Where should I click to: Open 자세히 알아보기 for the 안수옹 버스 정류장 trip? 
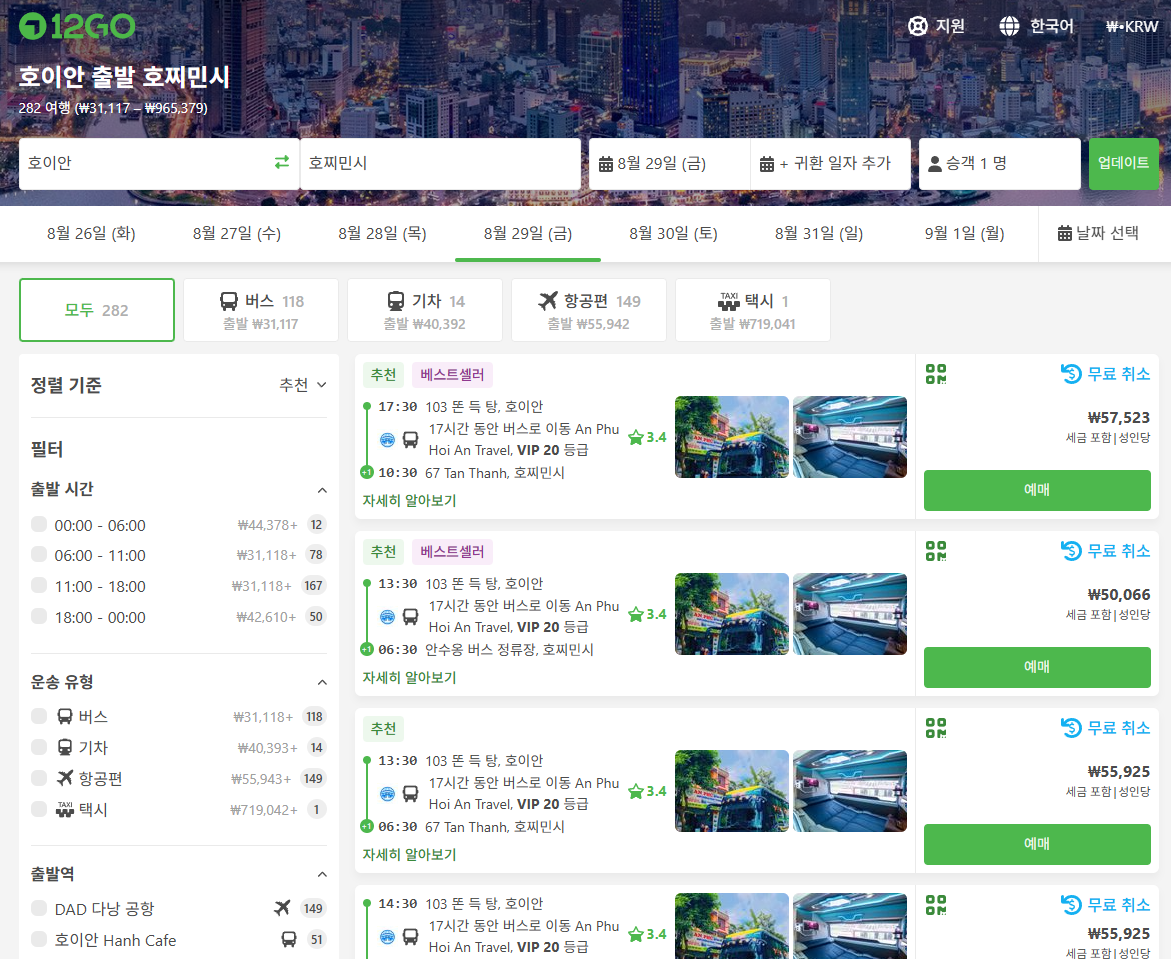point(409,677)
